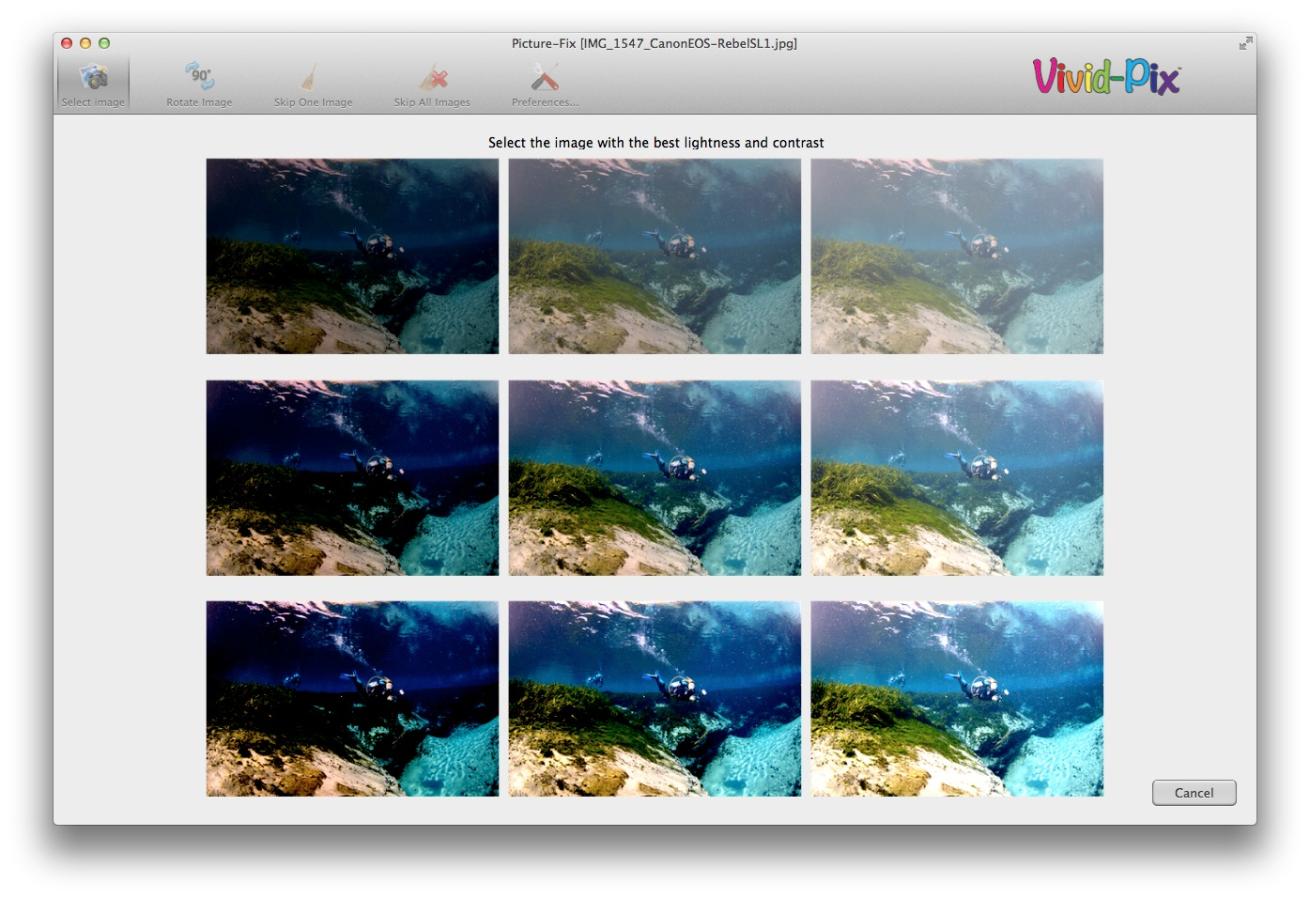Select the middle-row left image variant

pyautogui.click(x=352, y=478)
